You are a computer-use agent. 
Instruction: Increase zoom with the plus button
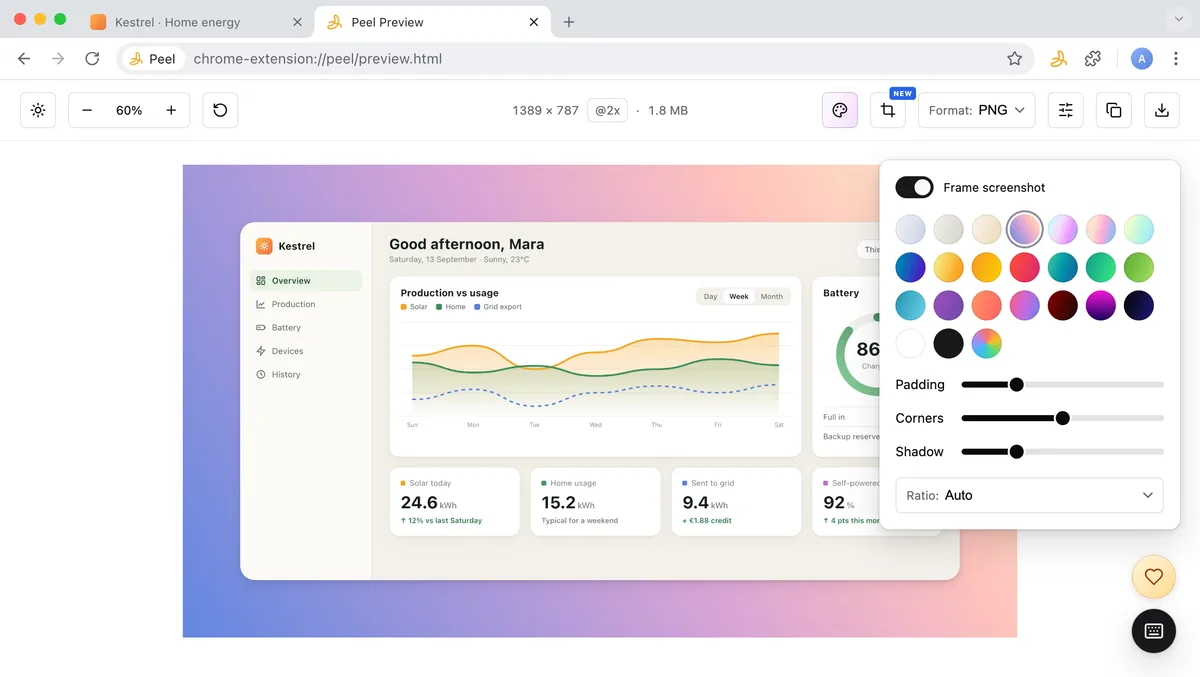pyautogui.click(x=171, y=110)
